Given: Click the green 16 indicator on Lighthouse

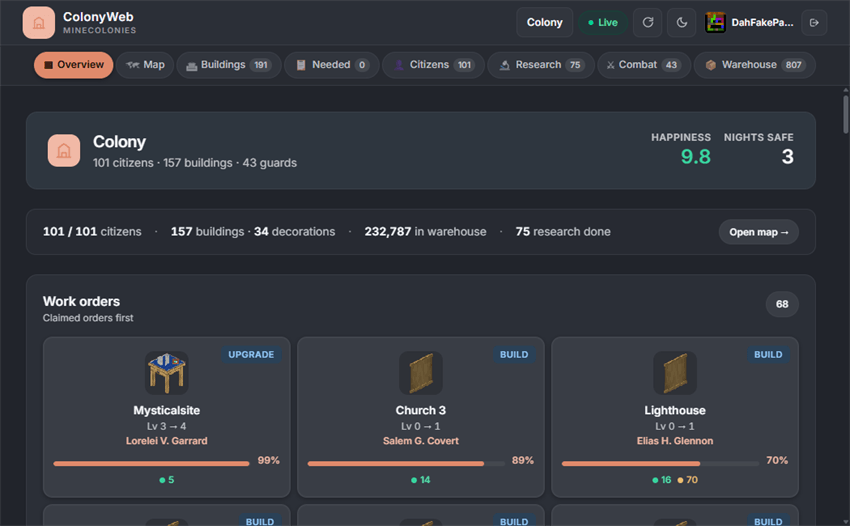Looking at the screenshot, I should click(661, 480).
